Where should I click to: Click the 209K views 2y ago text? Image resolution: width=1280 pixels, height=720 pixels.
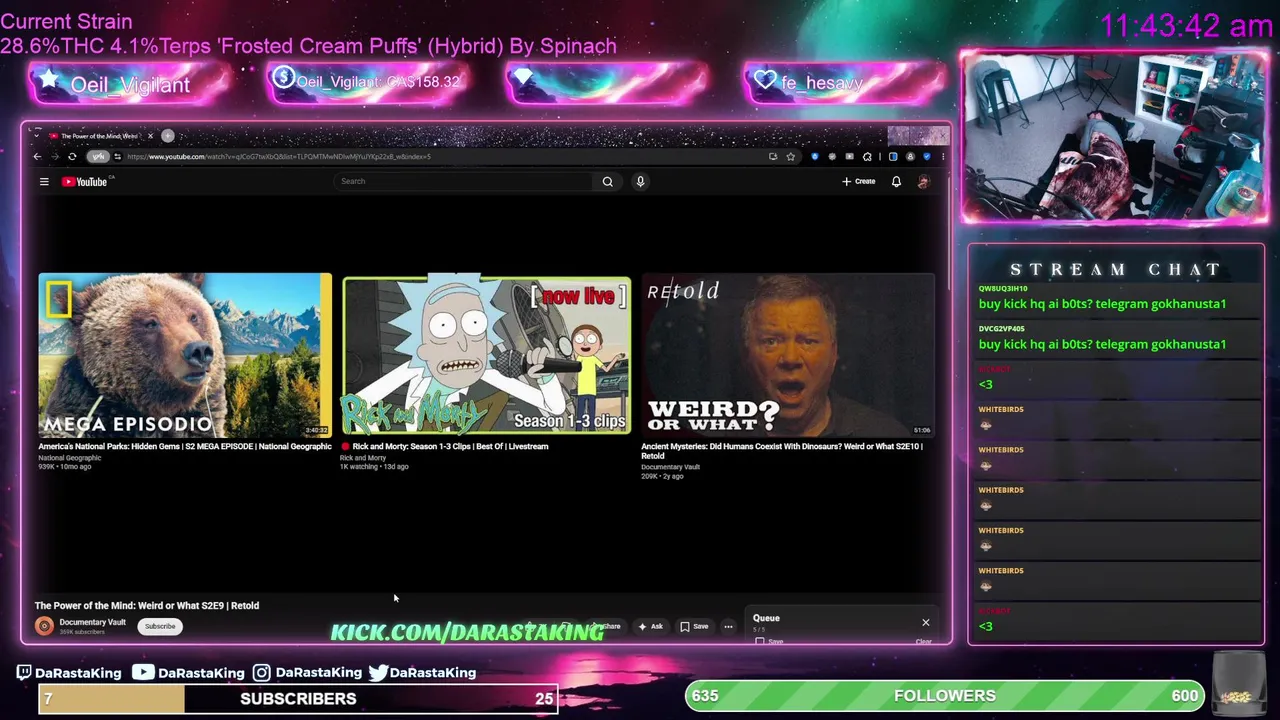[662, 476]
